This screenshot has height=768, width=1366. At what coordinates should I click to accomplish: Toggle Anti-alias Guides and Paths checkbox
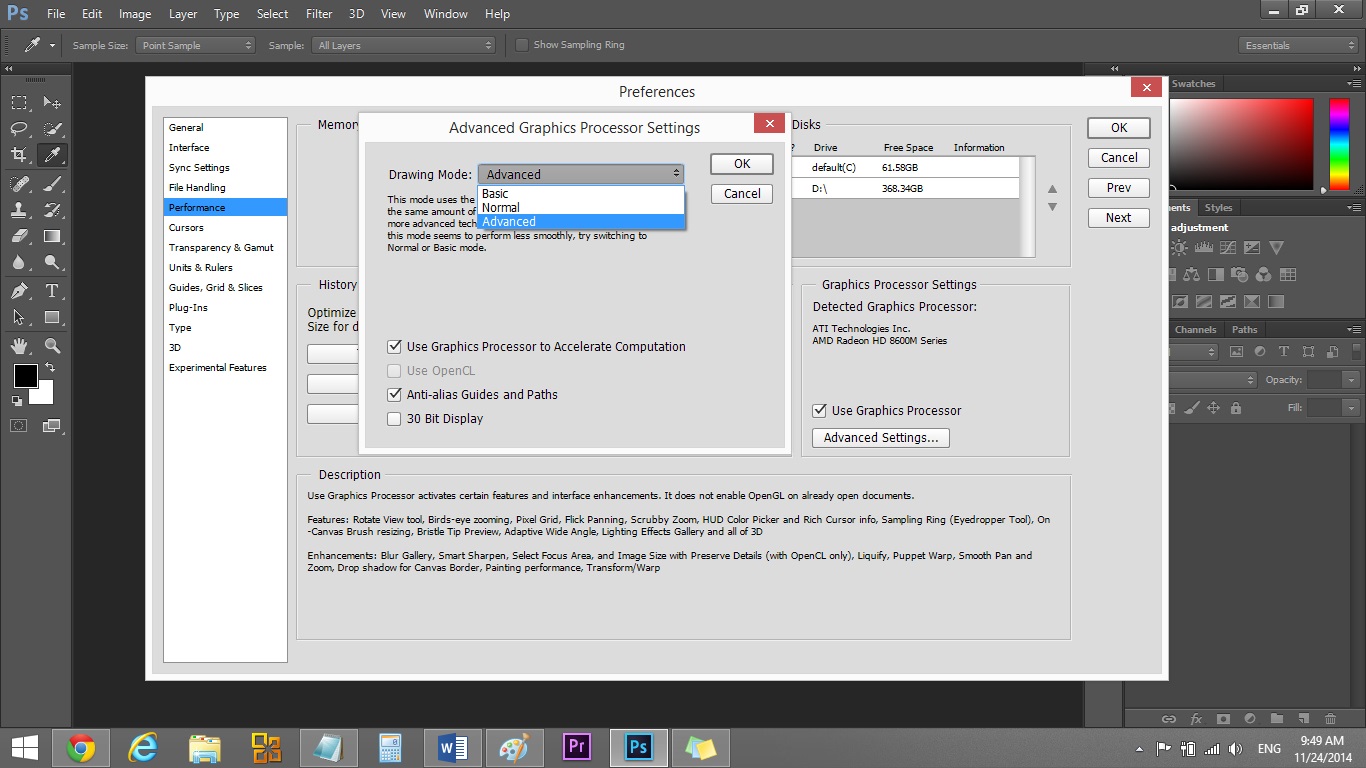[x=473, y=395]
